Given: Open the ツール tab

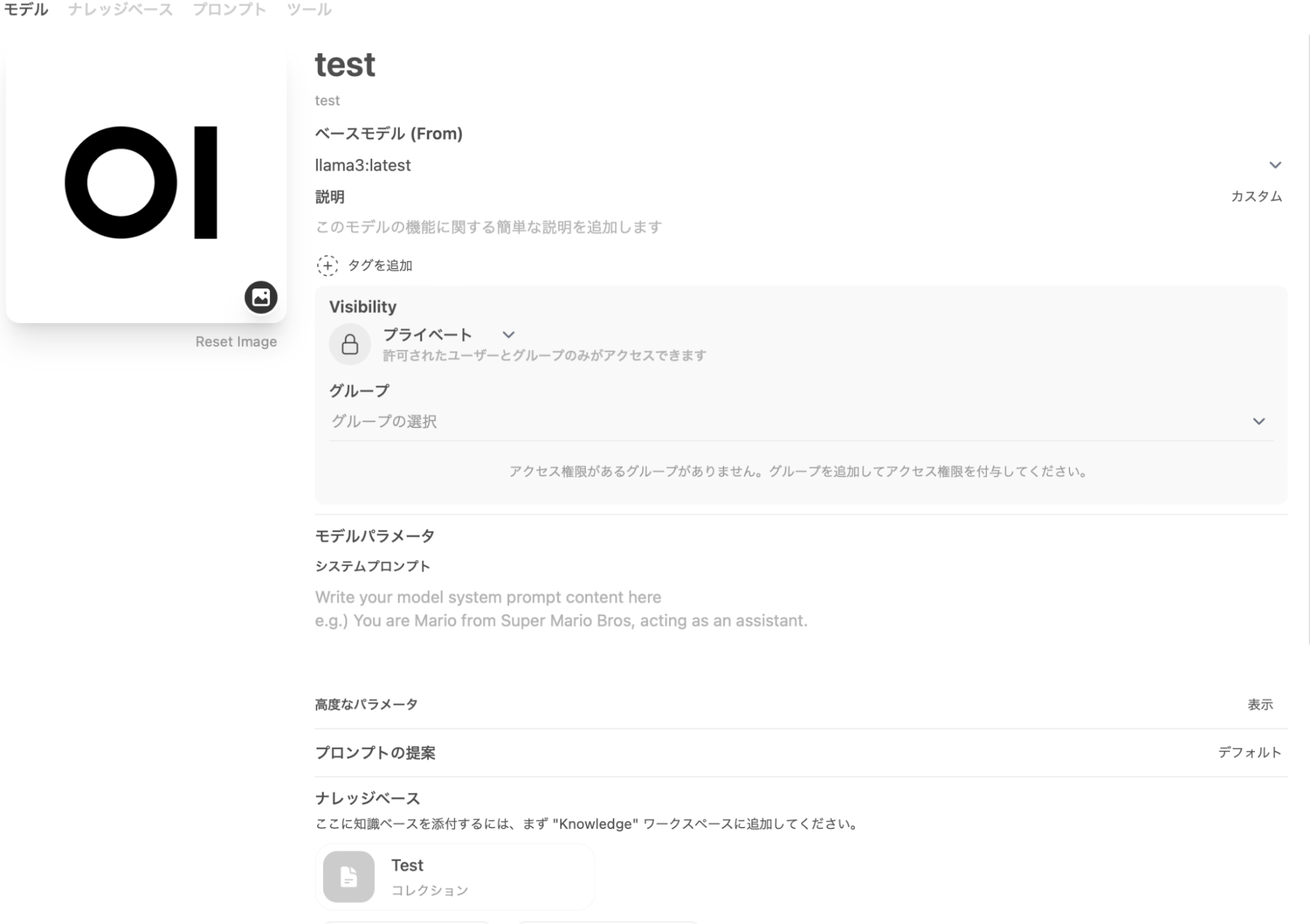Looking at the screenshot, I should click(309, 10).
